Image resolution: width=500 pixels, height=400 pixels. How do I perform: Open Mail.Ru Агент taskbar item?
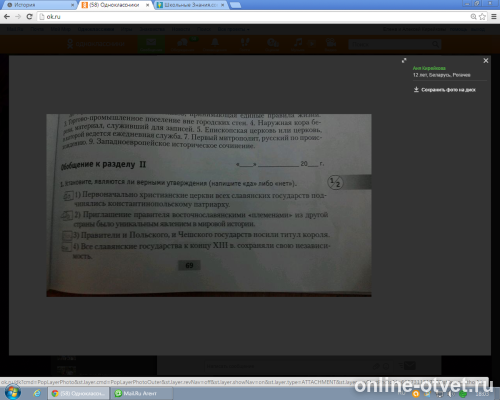(x=141, y=393)
